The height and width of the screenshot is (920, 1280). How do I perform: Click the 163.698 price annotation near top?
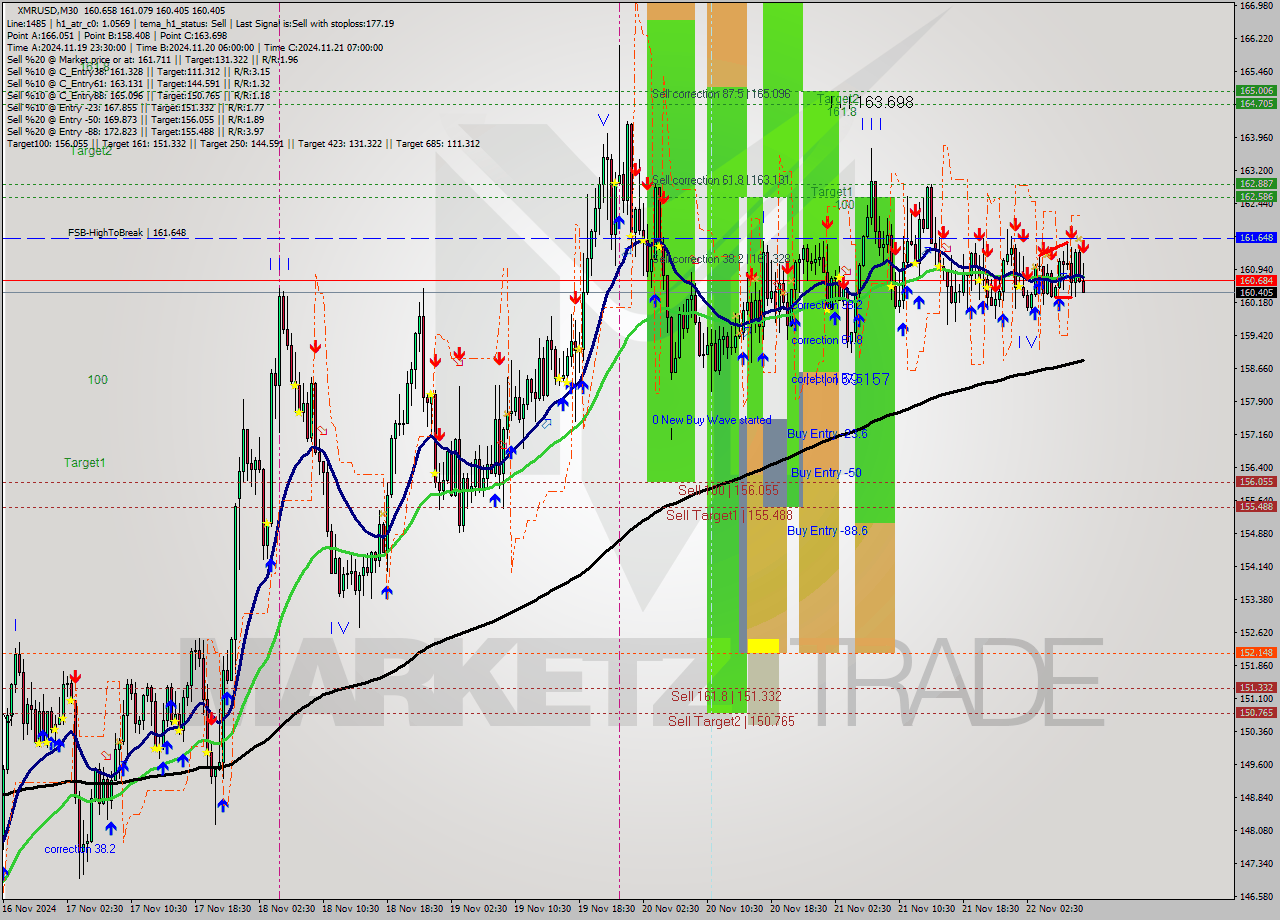pos(884,103)
